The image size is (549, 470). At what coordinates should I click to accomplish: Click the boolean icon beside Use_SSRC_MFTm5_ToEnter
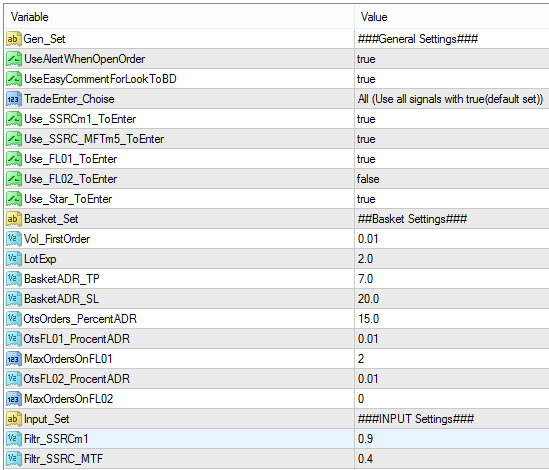pos(14,139)
